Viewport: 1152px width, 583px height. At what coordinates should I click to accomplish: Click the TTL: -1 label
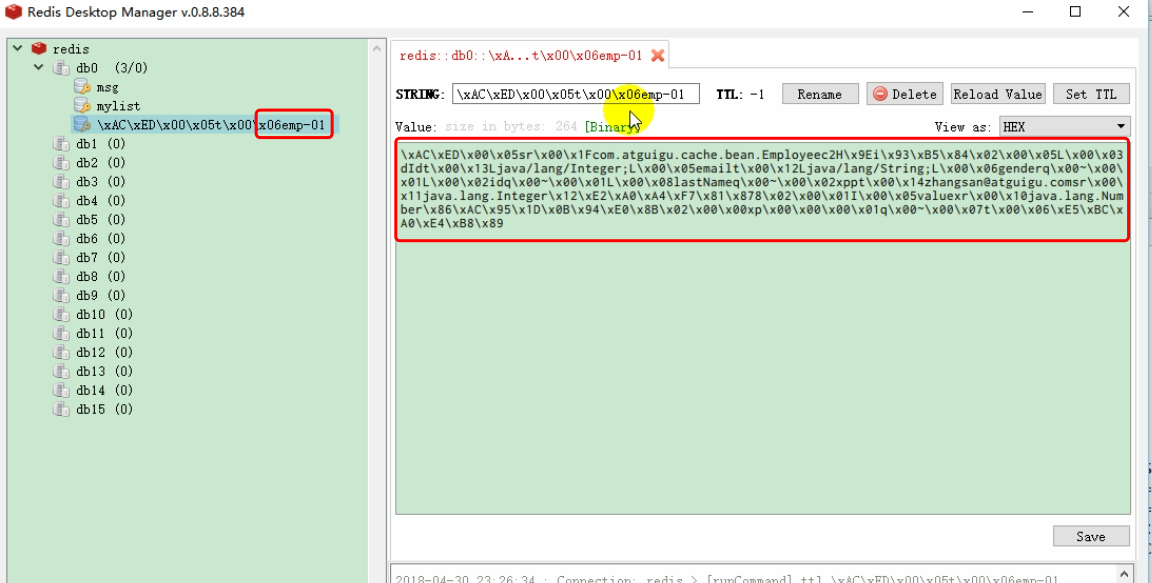point(741,94)
